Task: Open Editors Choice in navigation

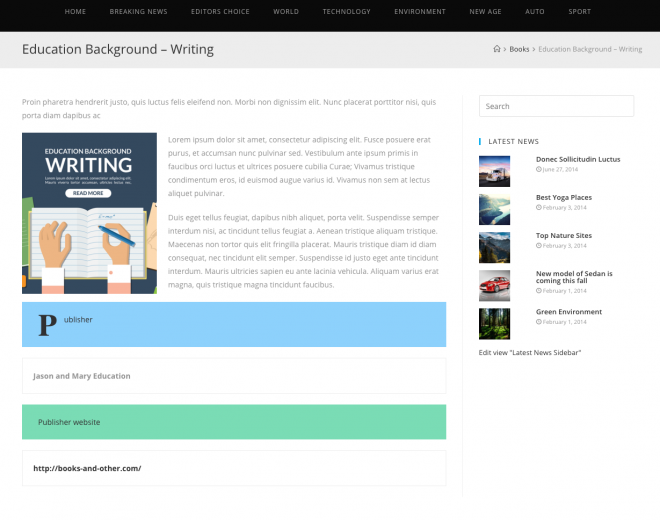Action: [x=220, y=12]
